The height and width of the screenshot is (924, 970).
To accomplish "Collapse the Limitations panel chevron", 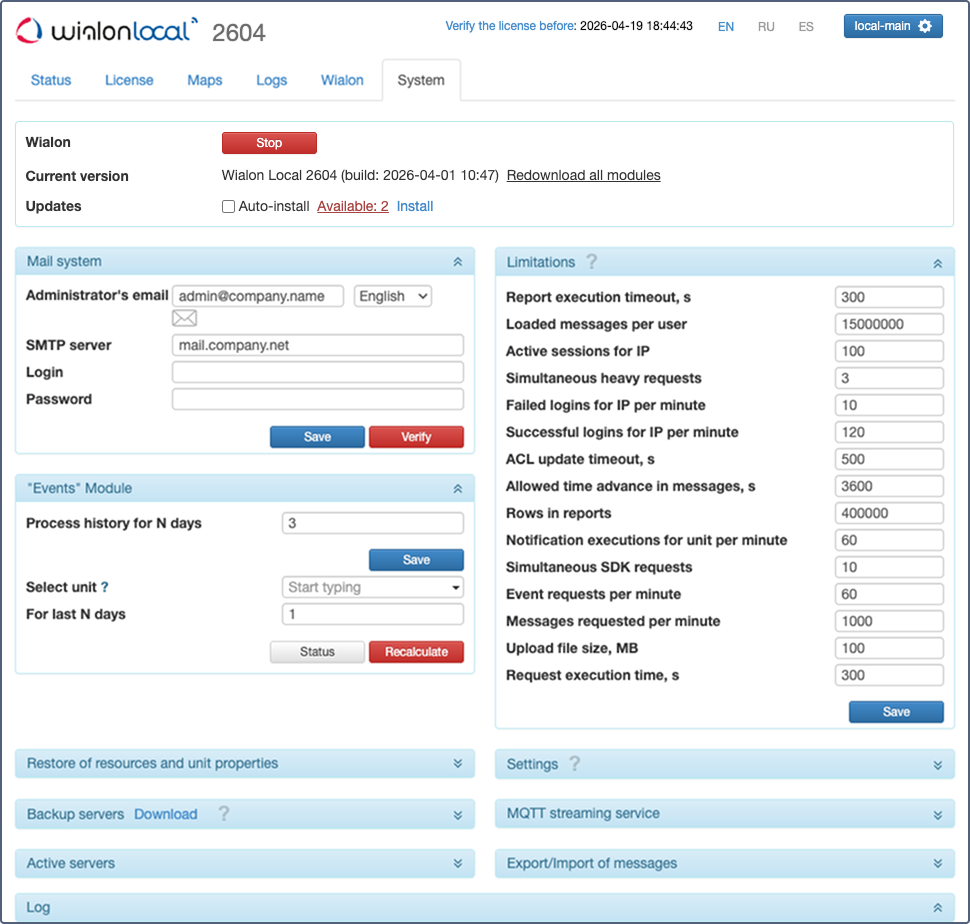I will [937, 263].
